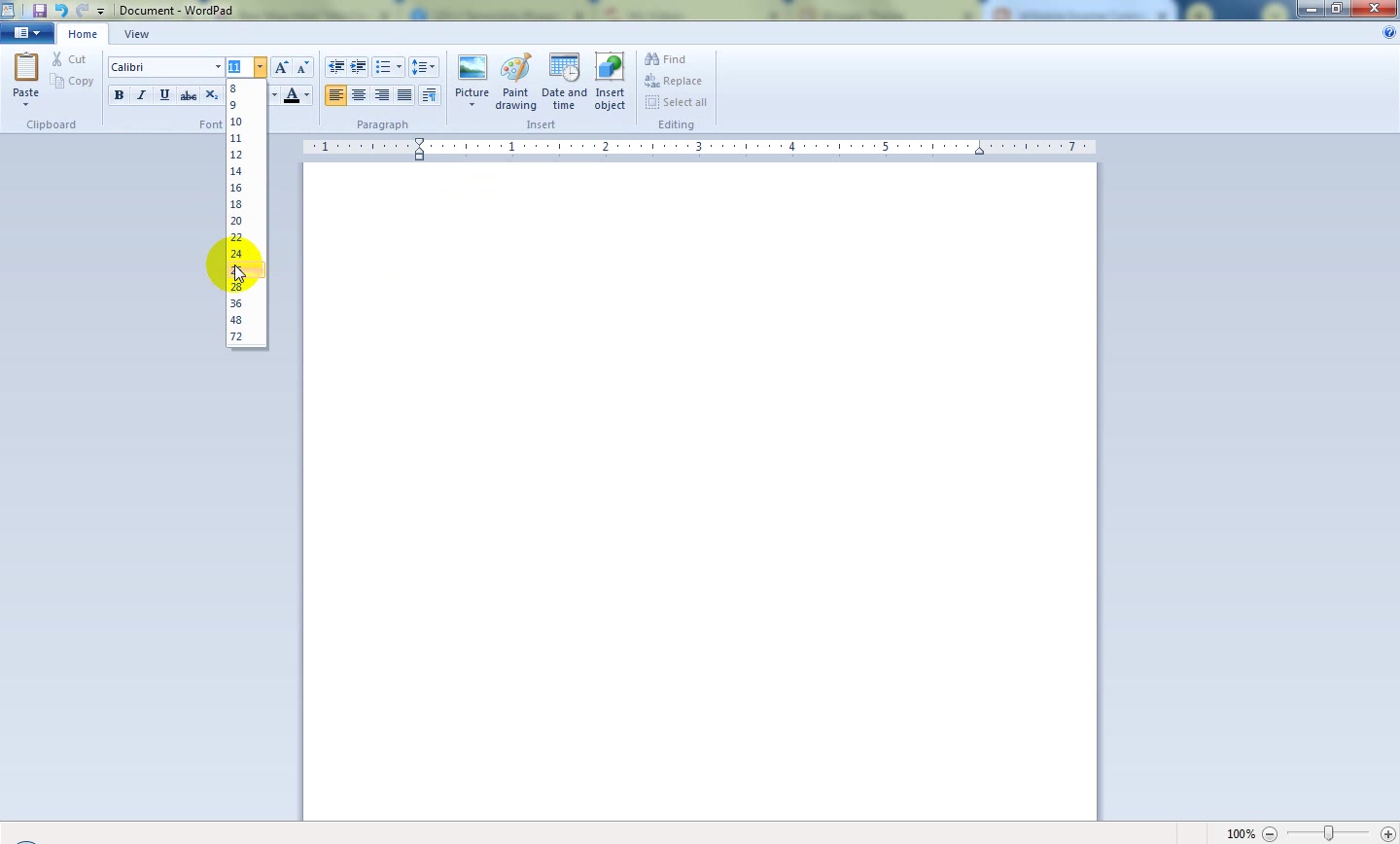Toggle Italic formatting
Viewport: 1400px width, 844px height.
click(142, 95)
